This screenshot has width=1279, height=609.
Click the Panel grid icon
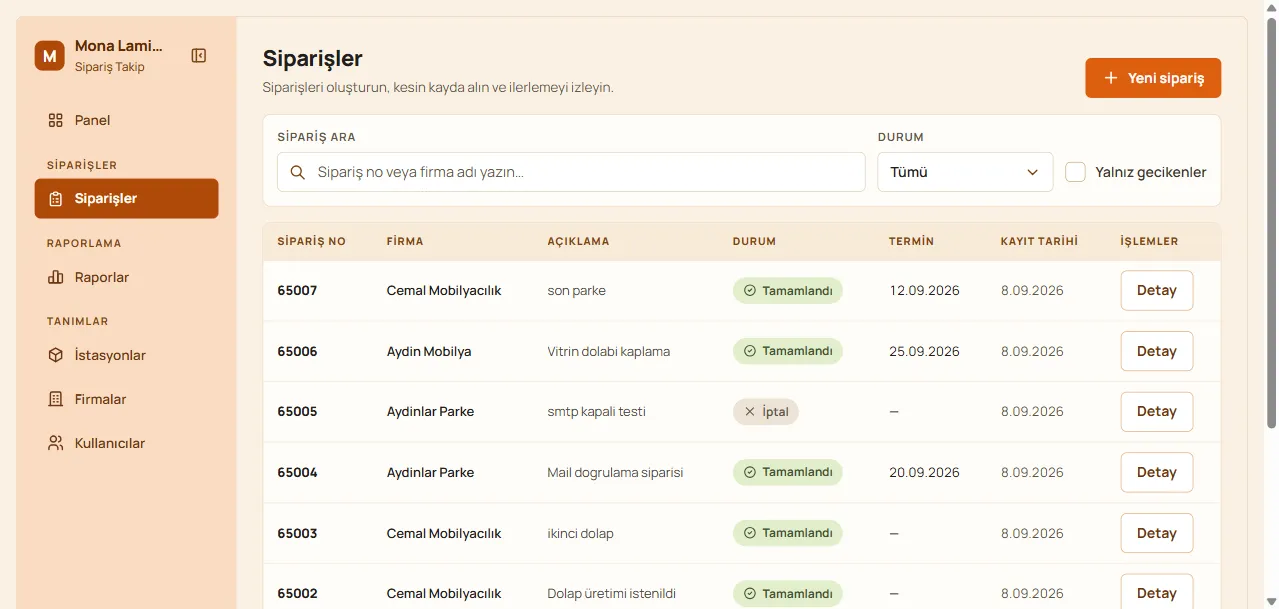[x=56, y=120]
